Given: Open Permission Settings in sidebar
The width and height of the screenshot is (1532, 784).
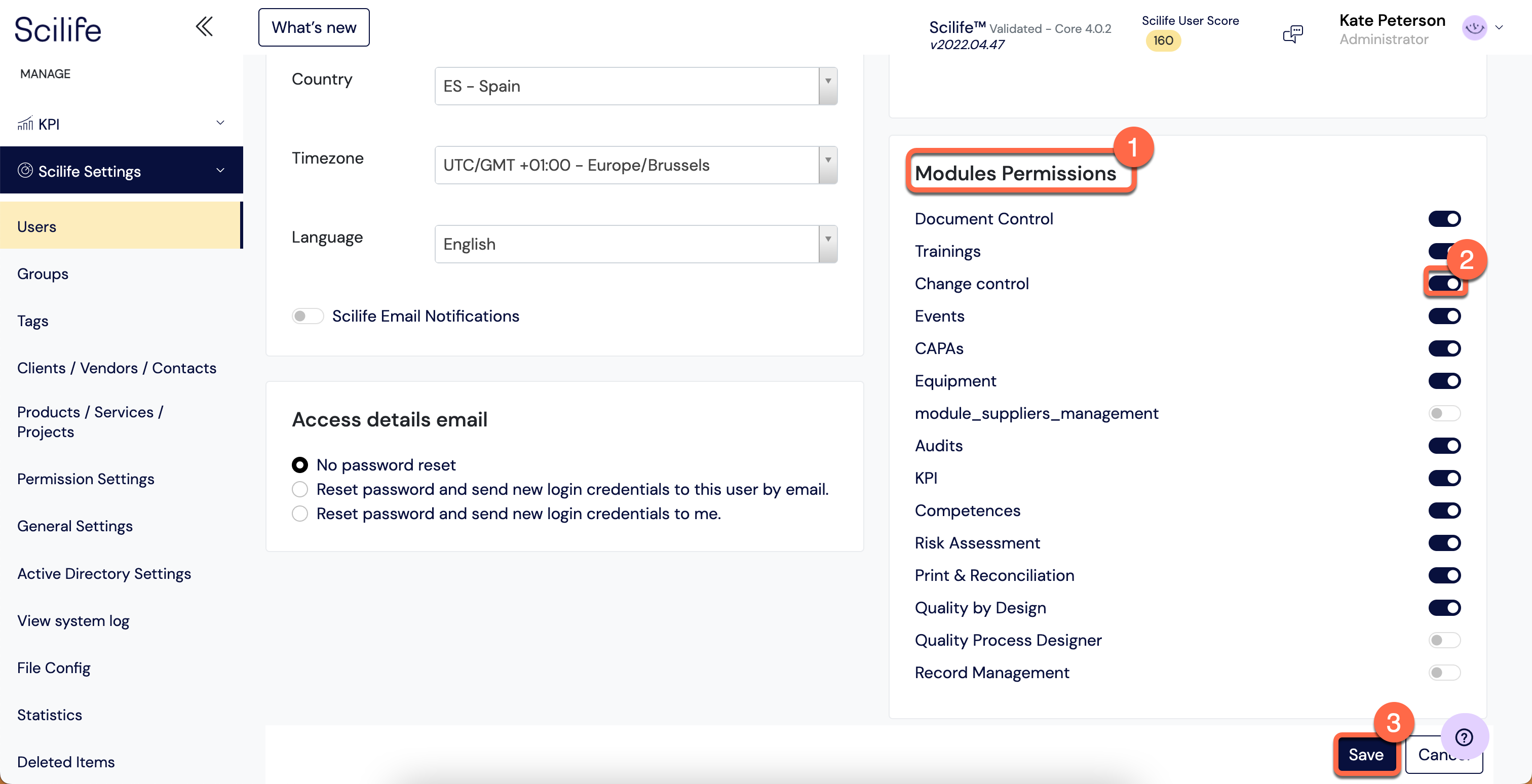Looking at the screenshot, I should (86, 479).
